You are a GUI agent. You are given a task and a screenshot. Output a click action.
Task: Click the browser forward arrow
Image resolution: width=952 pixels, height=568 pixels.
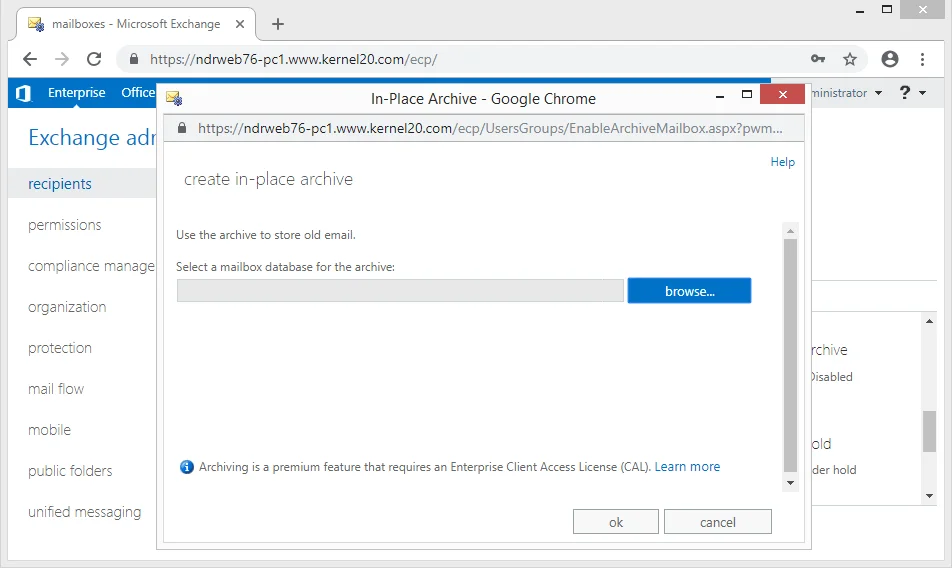[x=62, y=59]
